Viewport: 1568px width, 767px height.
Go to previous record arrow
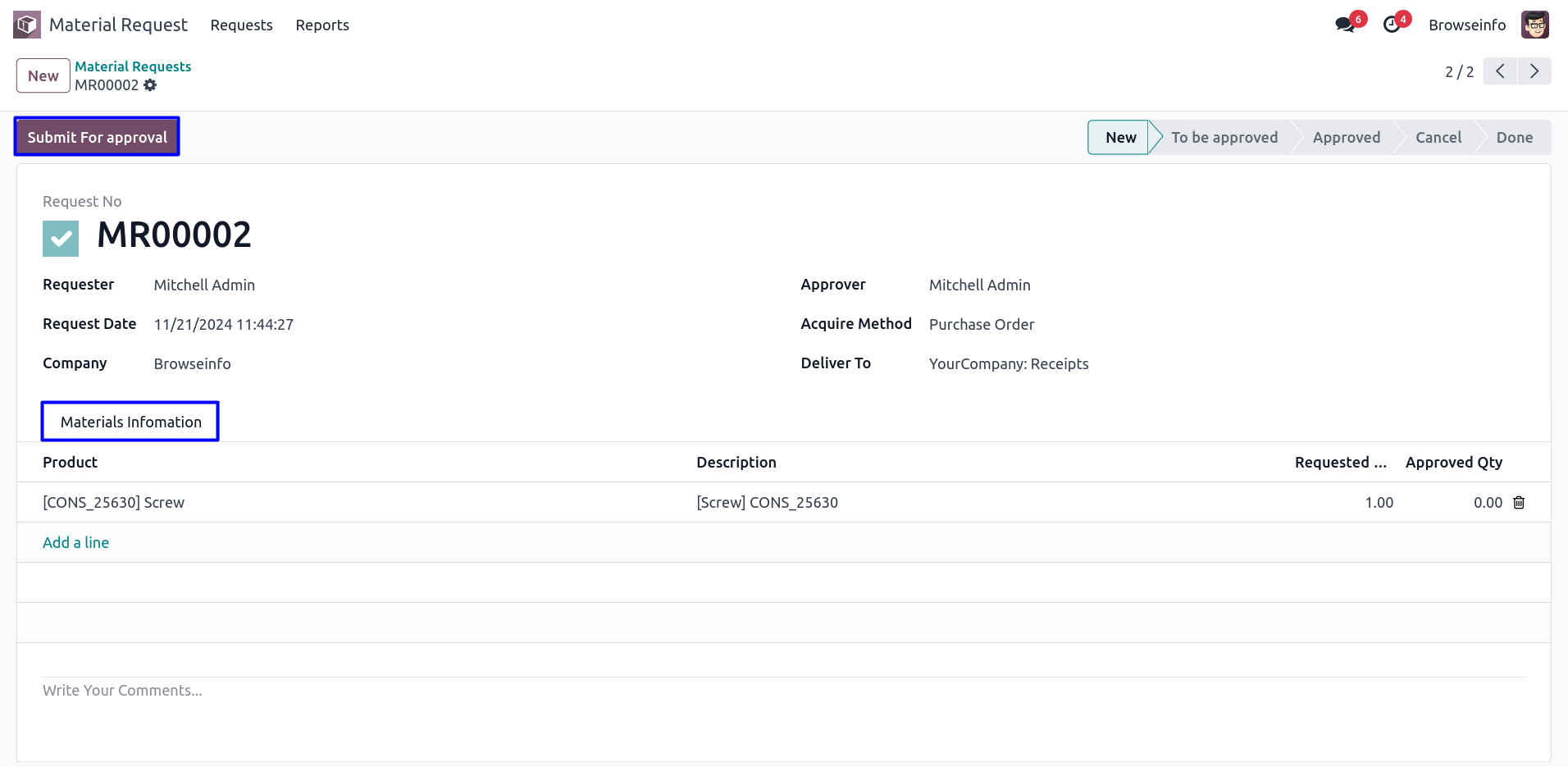coord(1500,71)
